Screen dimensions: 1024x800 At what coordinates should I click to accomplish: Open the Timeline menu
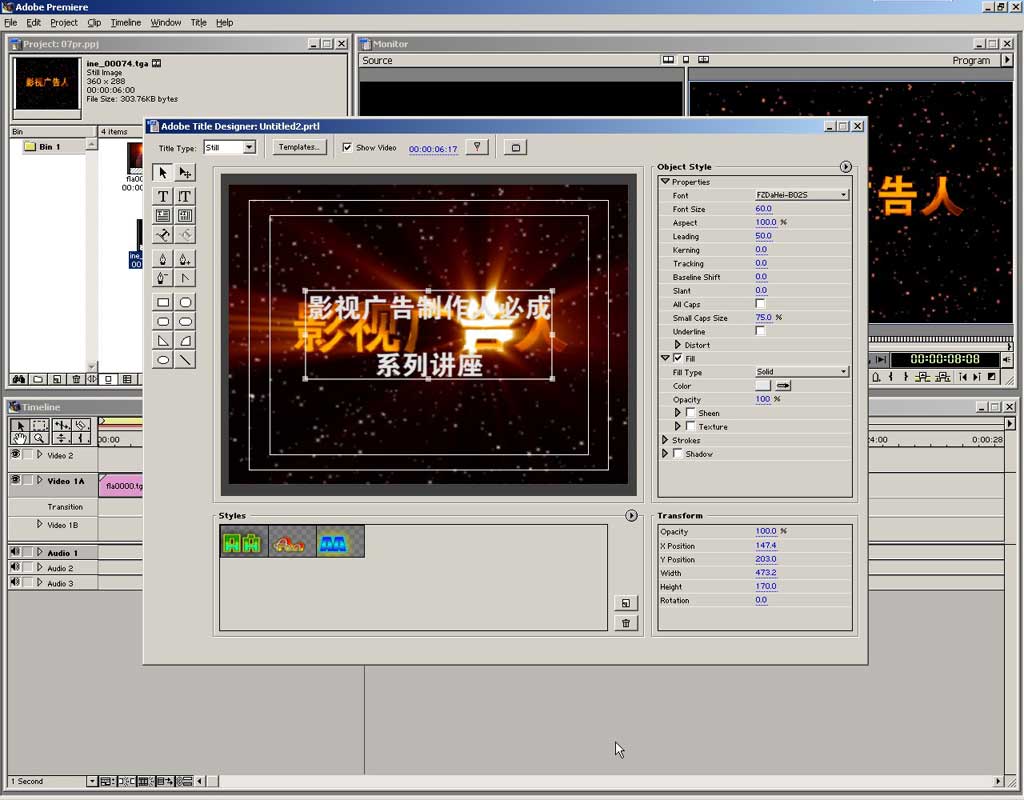(x=125, y=22)
